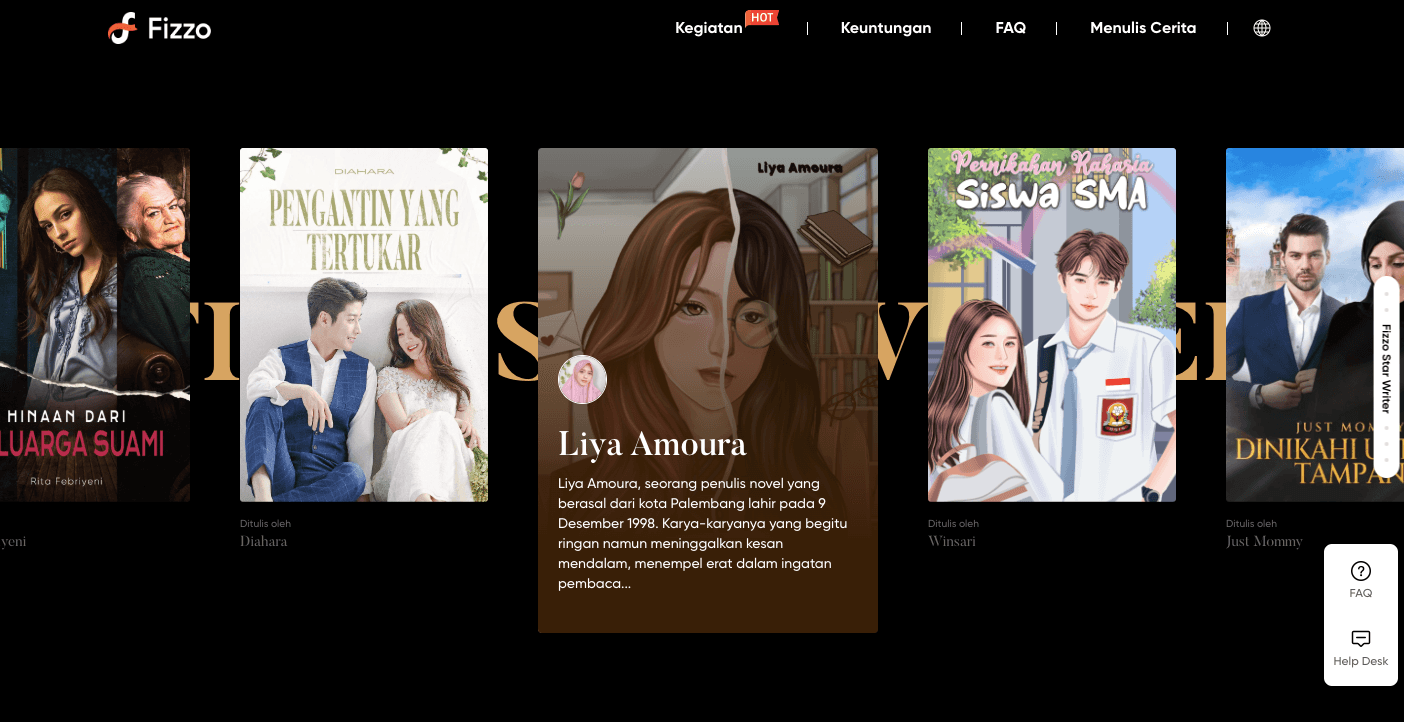The height and width of the screenshot is (722, 1404).
Task: Select Menulis Cerita in the navbar
Action: coord(1143,28)
